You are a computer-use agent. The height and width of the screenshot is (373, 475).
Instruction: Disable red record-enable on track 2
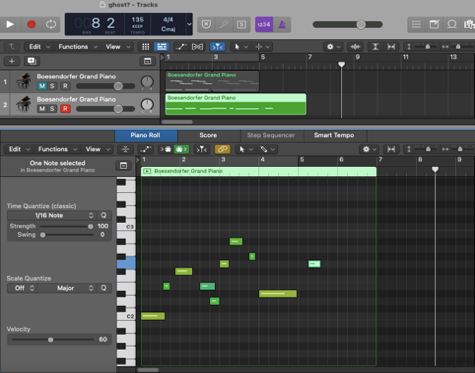point(65,109)
